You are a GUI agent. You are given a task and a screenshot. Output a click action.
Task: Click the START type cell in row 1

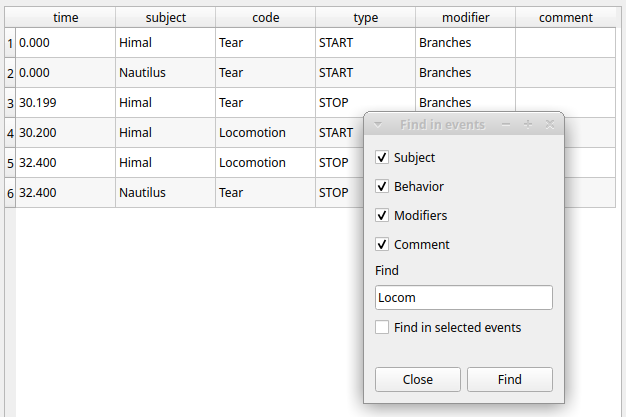pos(366,43)
